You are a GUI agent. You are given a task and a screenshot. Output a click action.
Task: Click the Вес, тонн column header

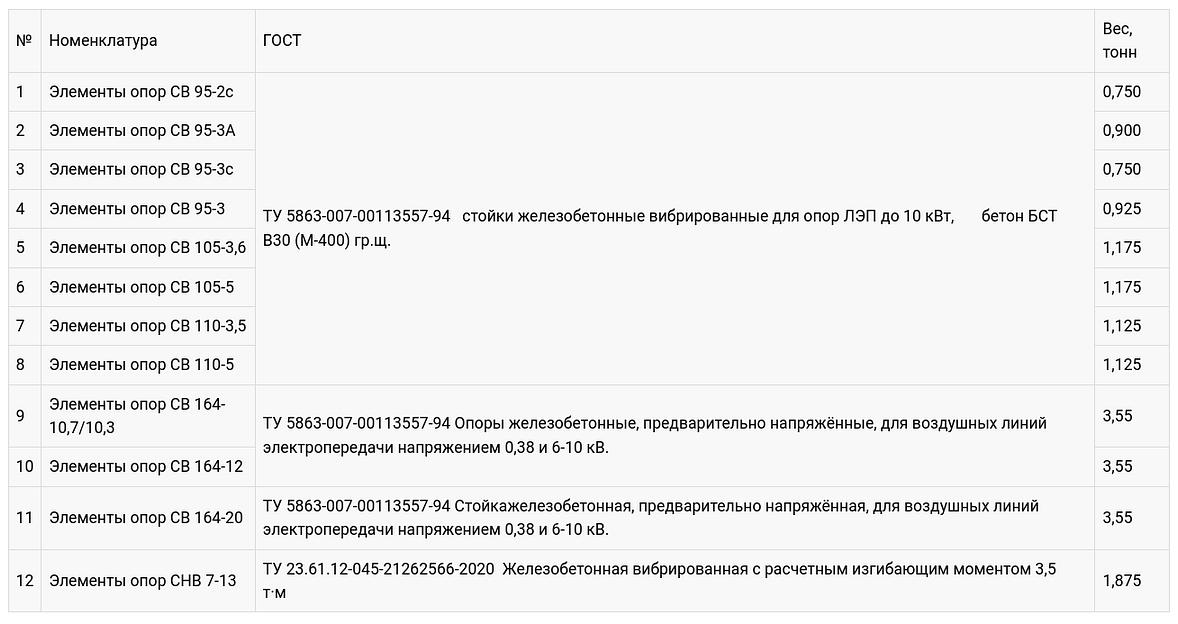[x=1118, y=41]
